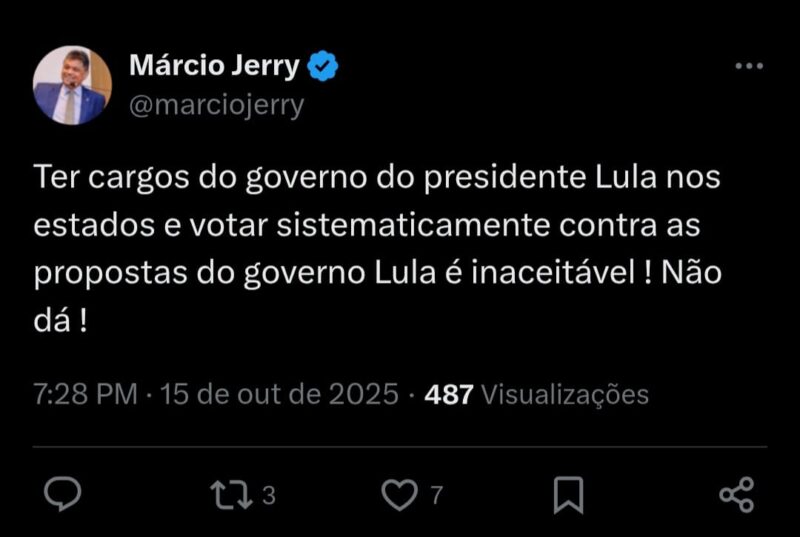Click the blue verified badge
This screenshot has width=800, height=537.
(x=323, y=67)
